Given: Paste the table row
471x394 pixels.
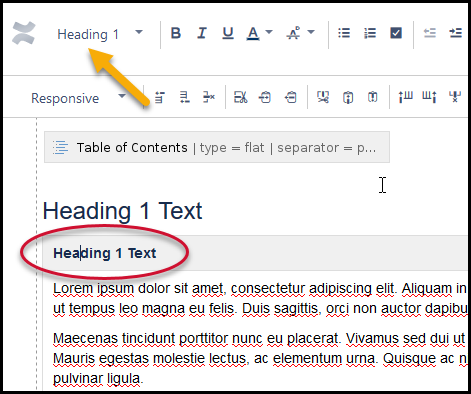Looking at the screenshot, I should (290, 97).
